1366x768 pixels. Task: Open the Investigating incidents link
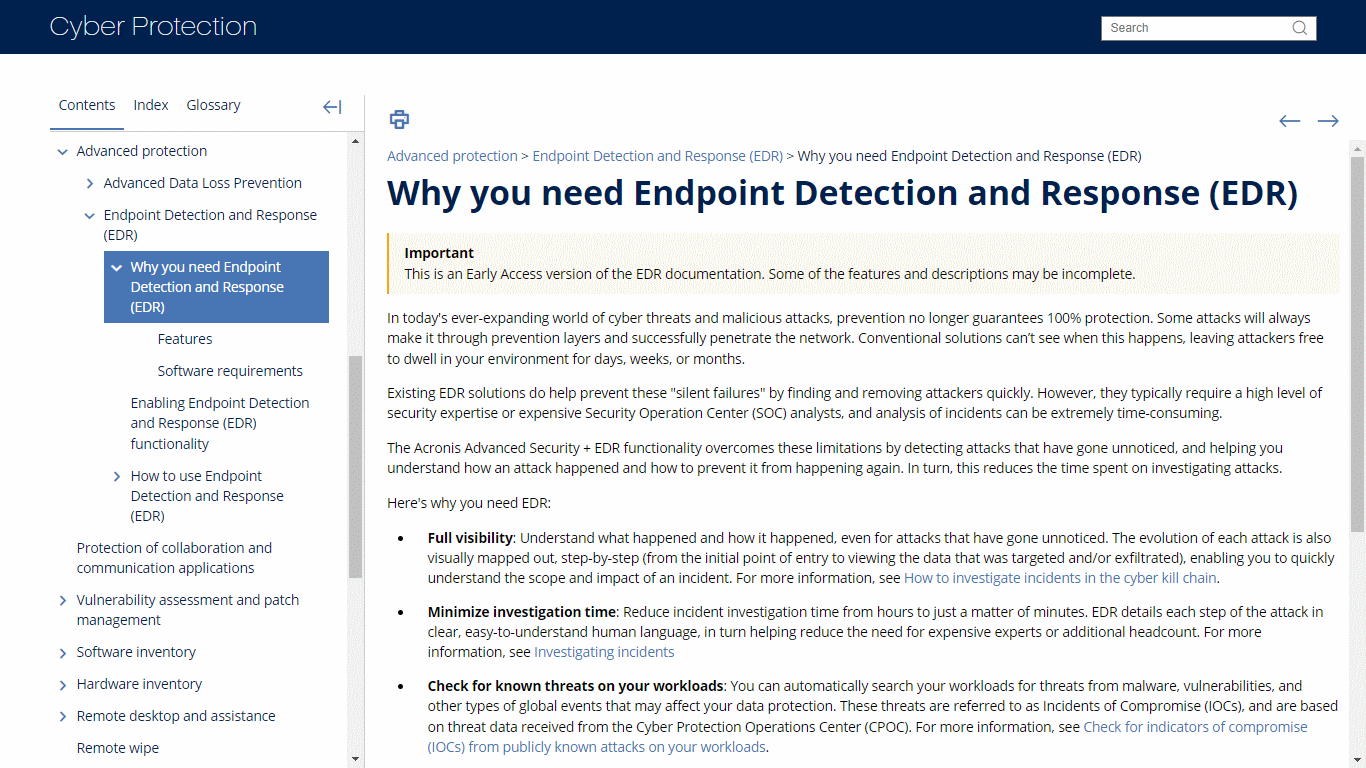coord(604,652)
